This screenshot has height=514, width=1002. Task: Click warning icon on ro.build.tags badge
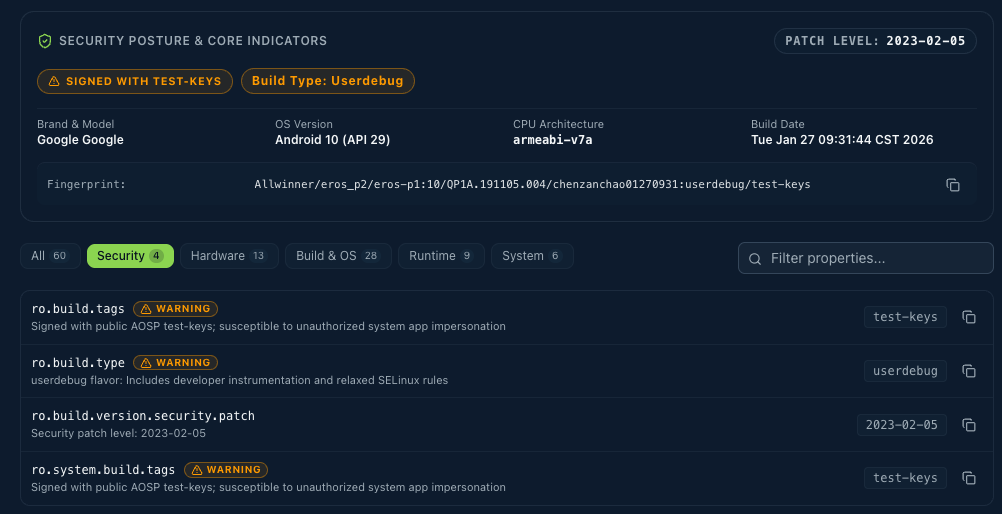146,309
